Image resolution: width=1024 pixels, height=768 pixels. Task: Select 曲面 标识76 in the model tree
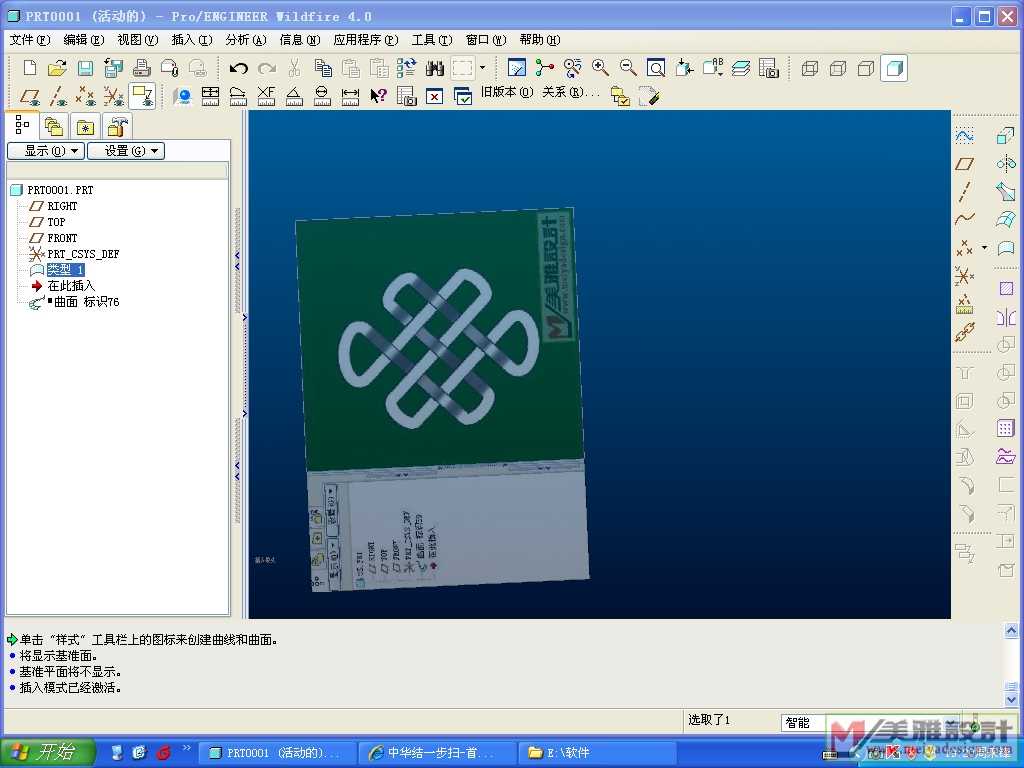(x=86, y=302)
